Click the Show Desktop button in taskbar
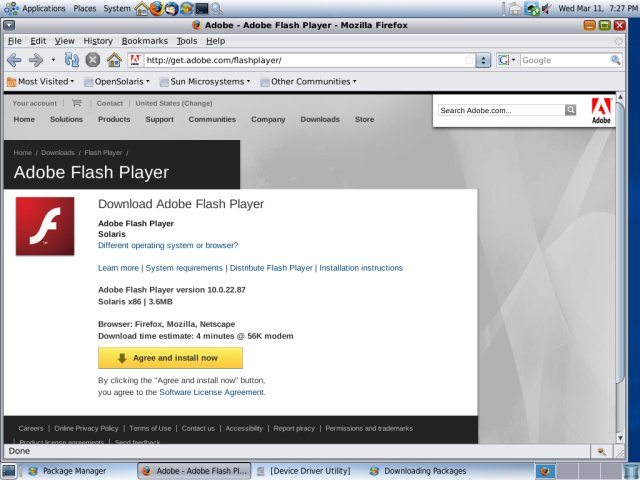 point(9,471)
